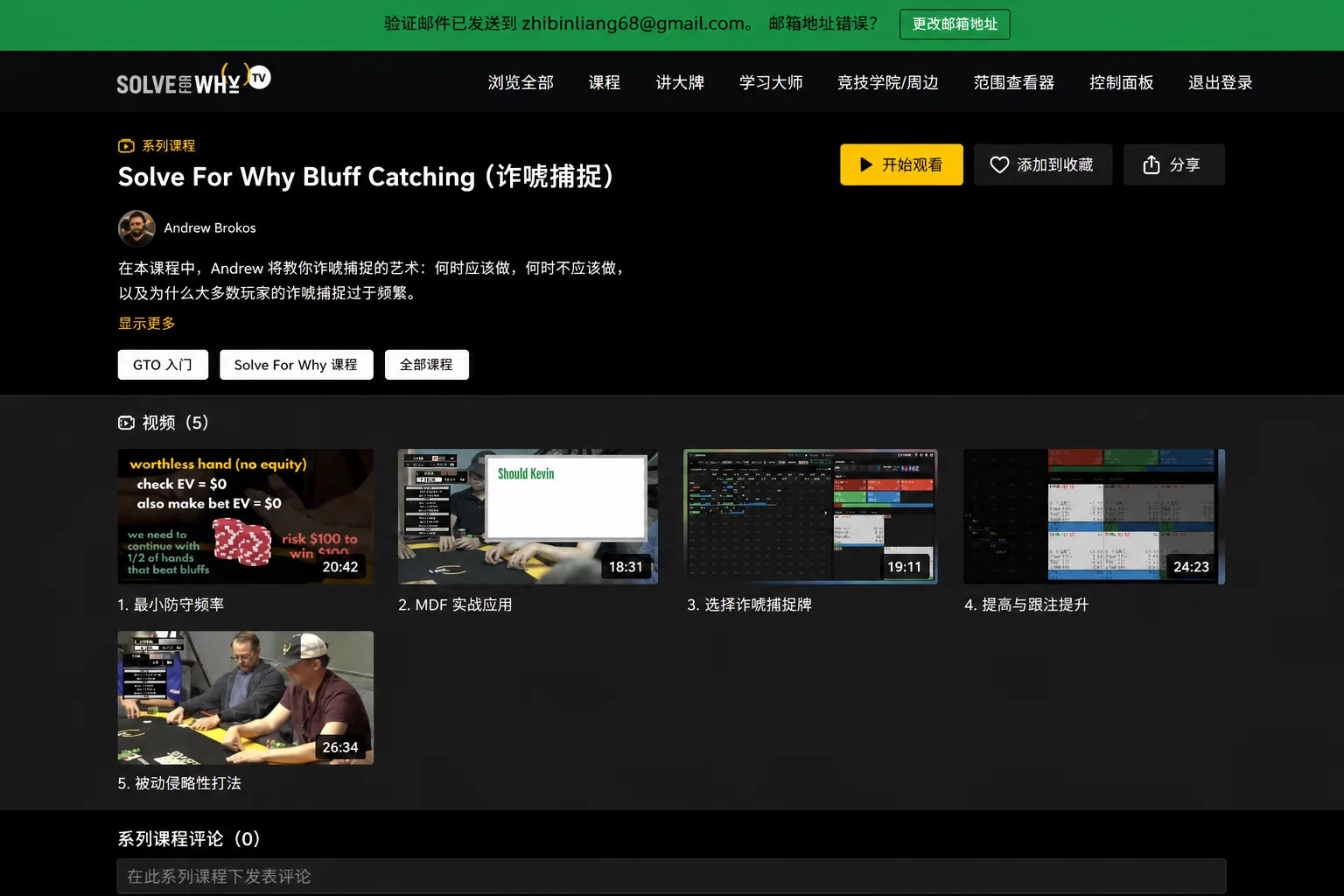Open the title 1. 最小防守频率
1344x896 pixels.
pyautogui.click(x=171, y=605)
